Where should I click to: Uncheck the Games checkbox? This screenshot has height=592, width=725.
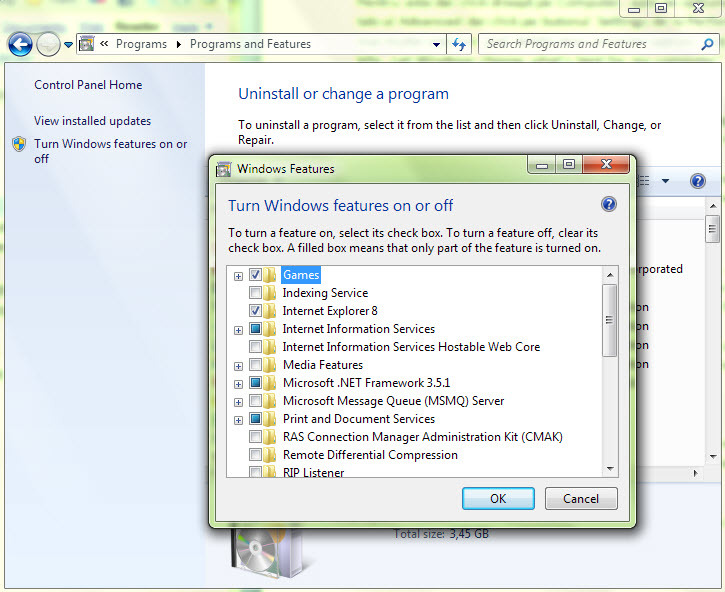255,274
